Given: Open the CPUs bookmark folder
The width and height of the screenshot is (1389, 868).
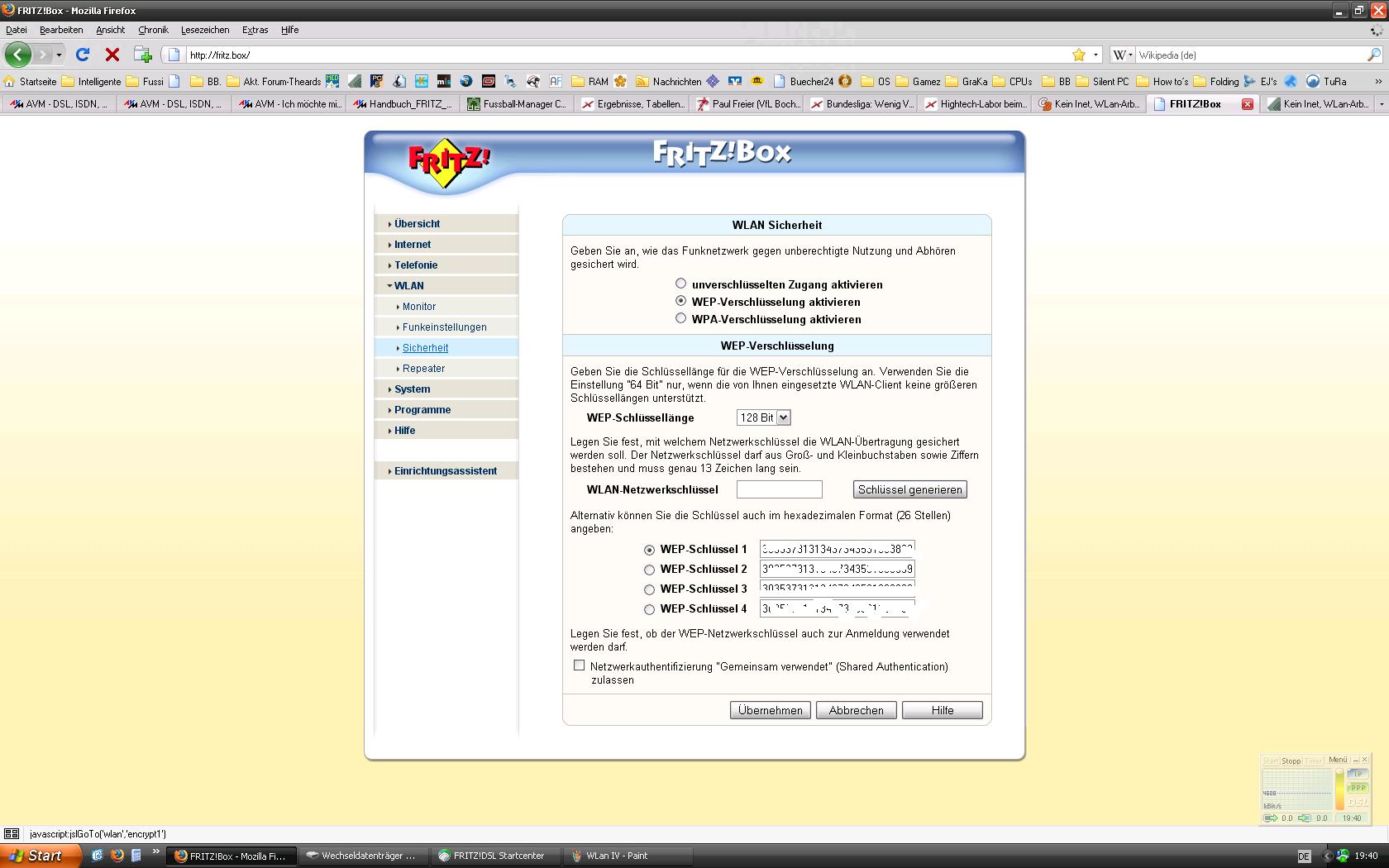Looking at the screenshot, I should click(1013, 81).
